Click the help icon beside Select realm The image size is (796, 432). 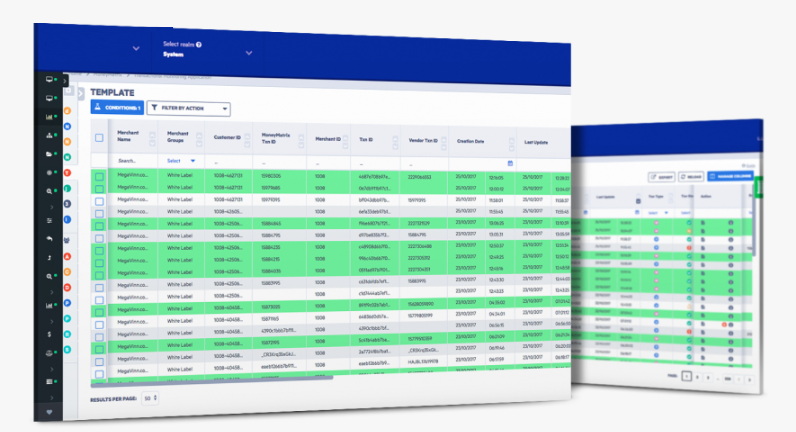[x=199, y=45]
